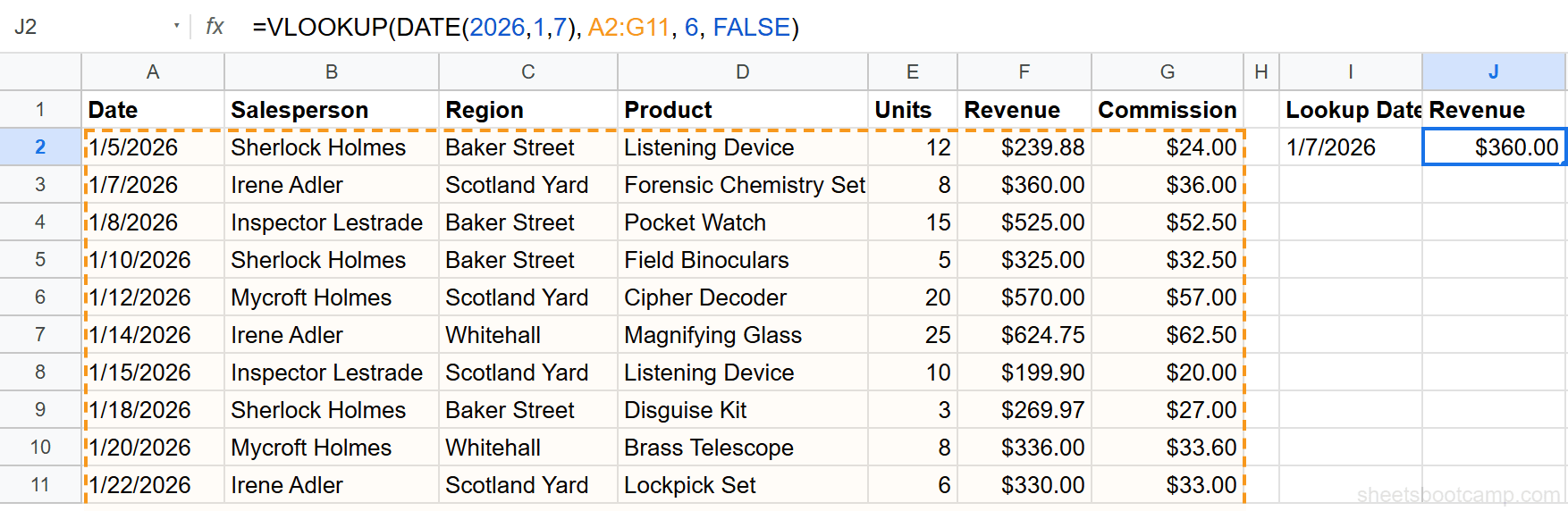Click Inspector Lestrade in row 4

click(x=332, y=222)
